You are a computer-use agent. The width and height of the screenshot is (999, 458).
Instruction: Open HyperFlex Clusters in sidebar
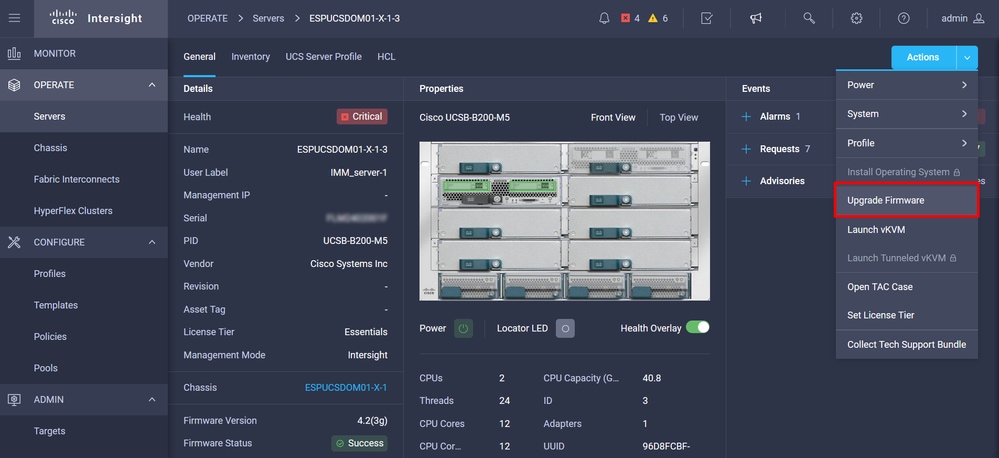[84, 211]
